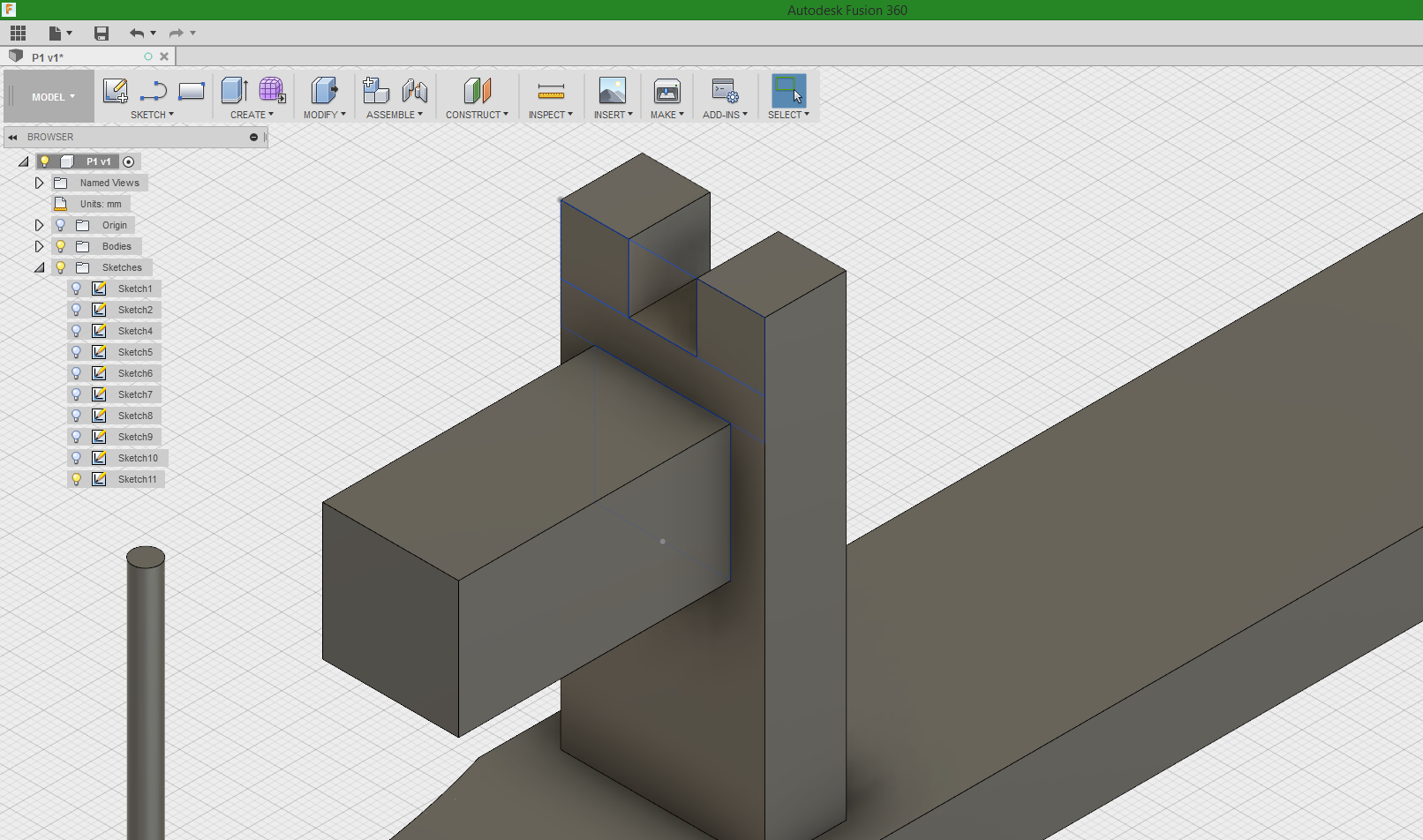1423x840 pixels.
Task: Hide Sketch11 using its light bulb
Action: (77, 479)
